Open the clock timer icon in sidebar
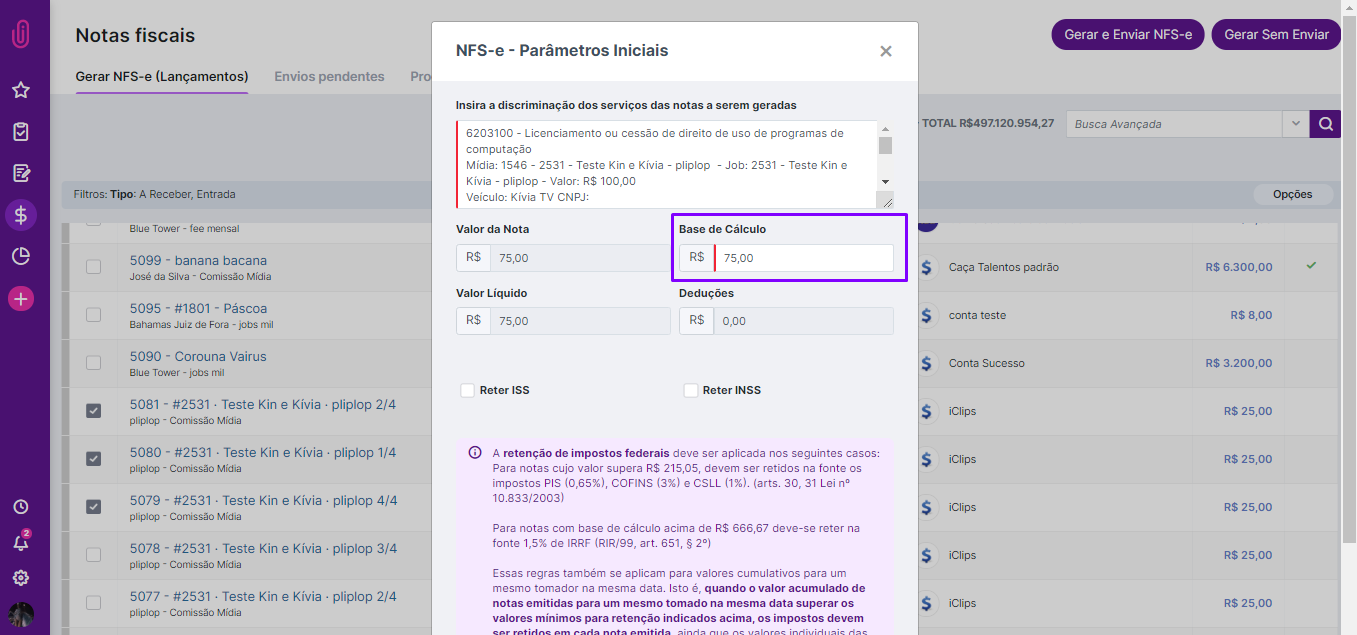Image resolution: width=1357 pixels, height=635 pixels. [20, 507]
